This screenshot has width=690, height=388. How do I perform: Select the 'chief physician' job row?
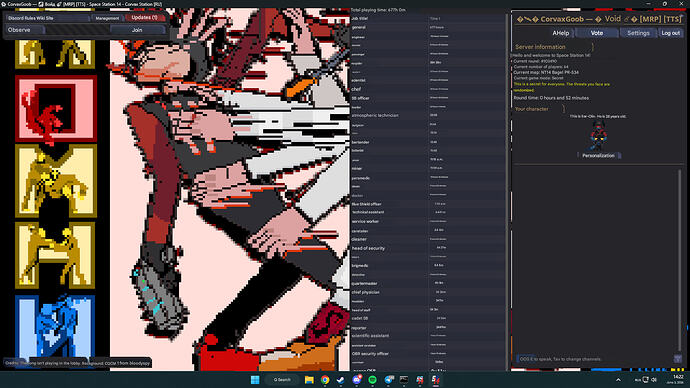428,292
